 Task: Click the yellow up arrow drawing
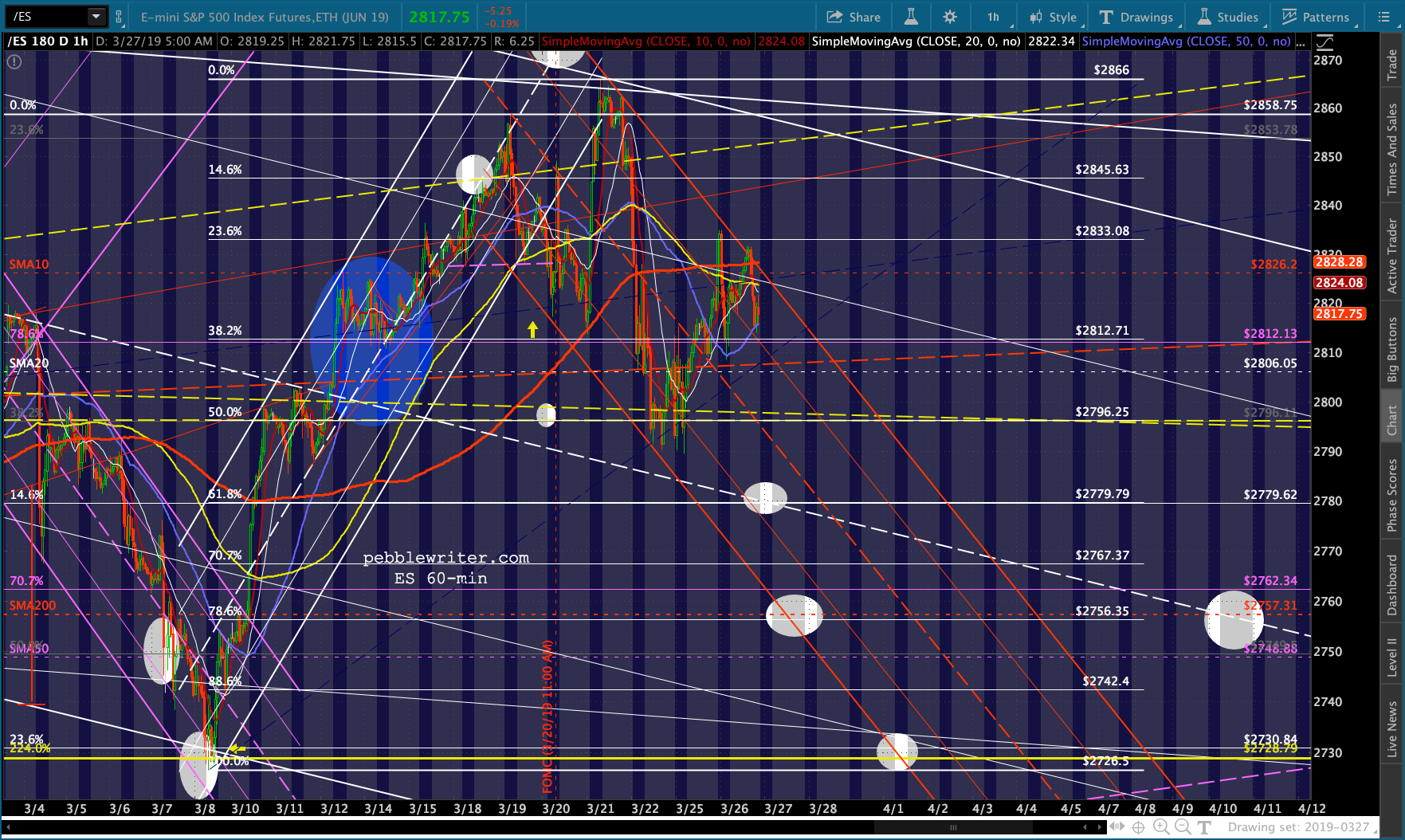532,329
